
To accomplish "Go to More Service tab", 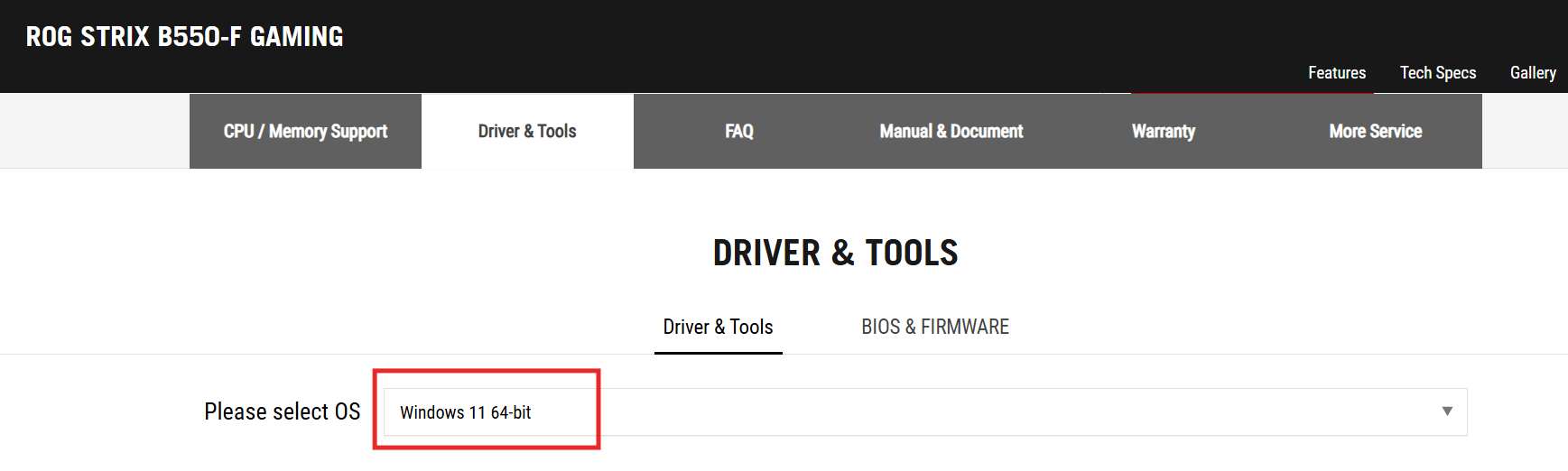I will [1376, 131].
